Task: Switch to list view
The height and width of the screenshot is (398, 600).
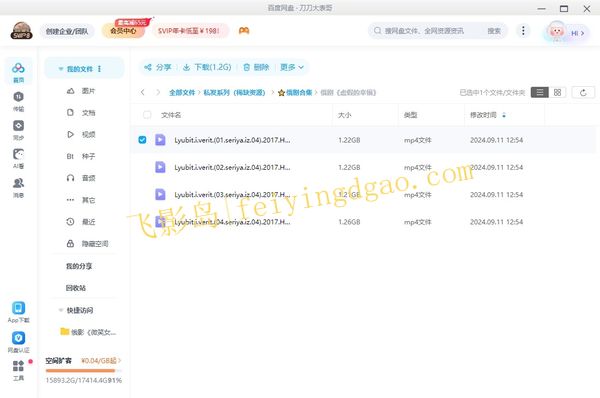Action: [540, 92]
